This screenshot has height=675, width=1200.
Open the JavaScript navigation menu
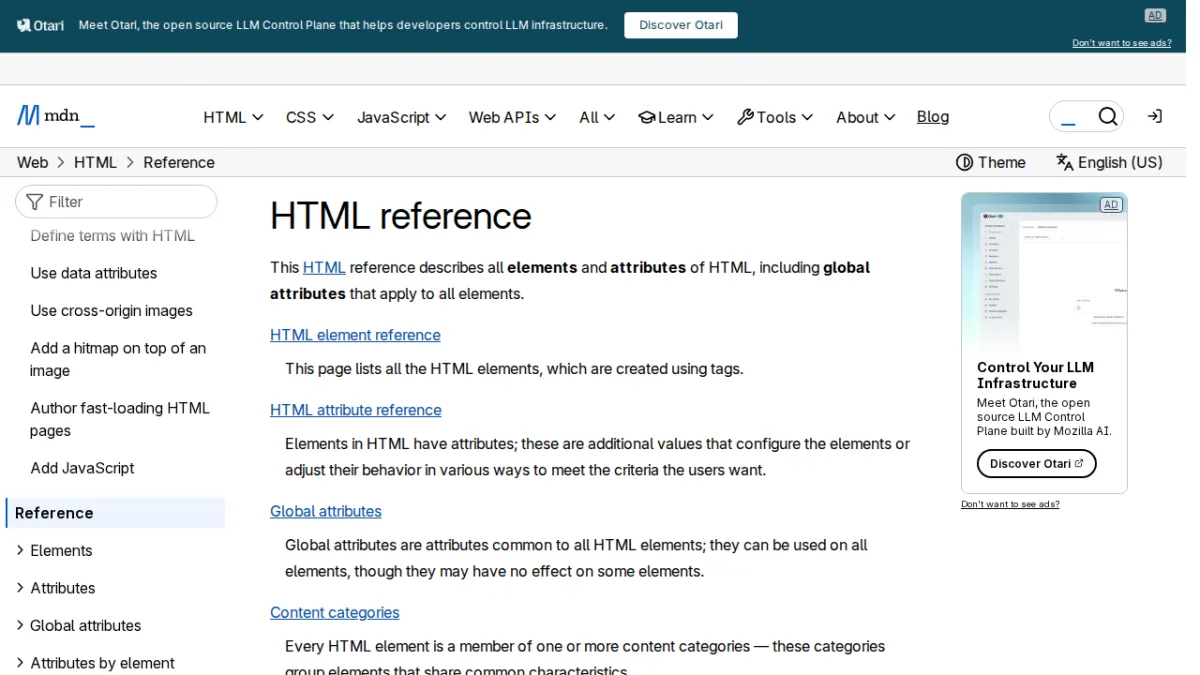click(x=402, y=117)
